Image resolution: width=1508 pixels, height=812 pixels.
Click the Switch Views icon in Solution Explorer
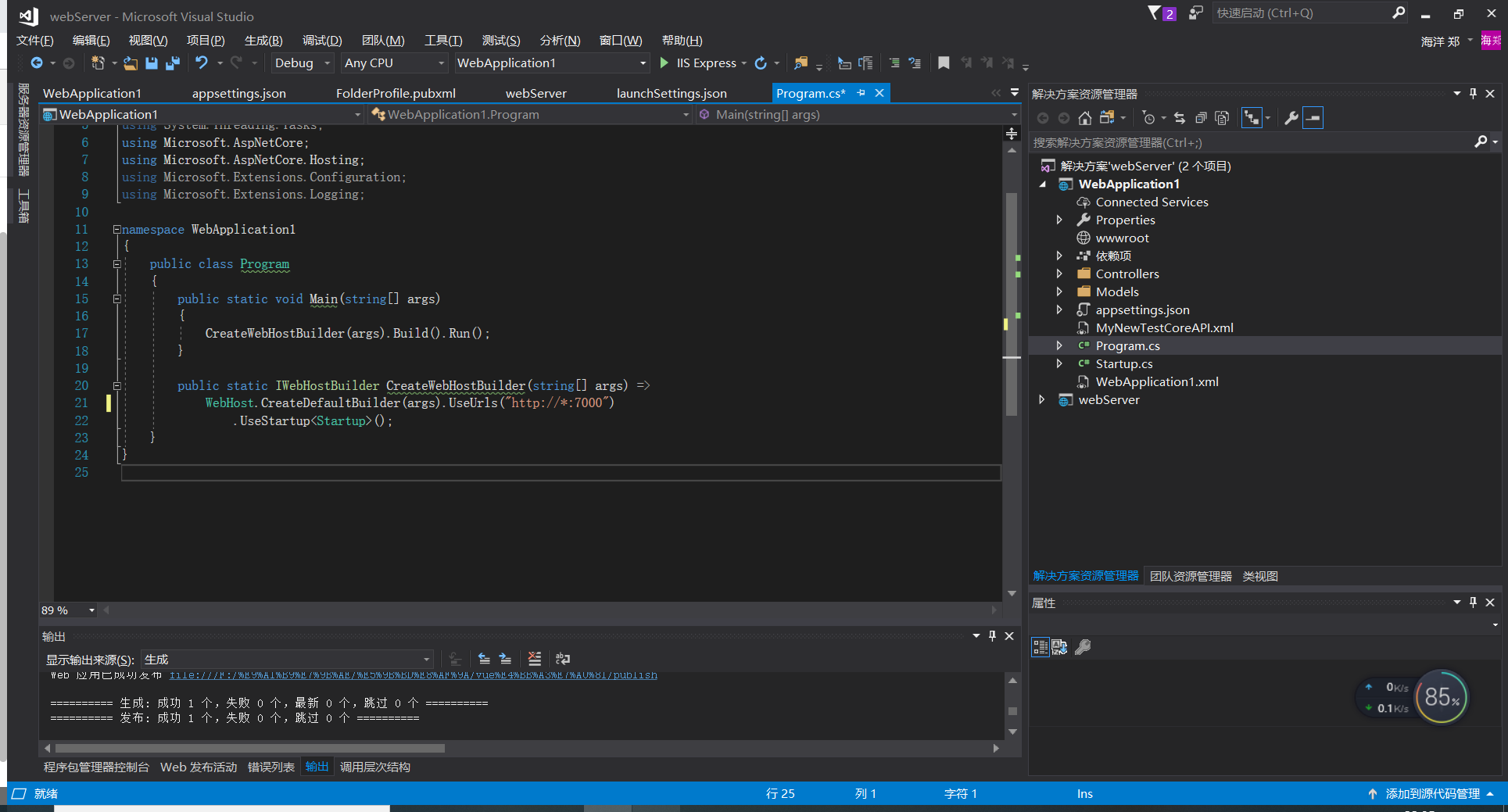(x=1107, y=118)
